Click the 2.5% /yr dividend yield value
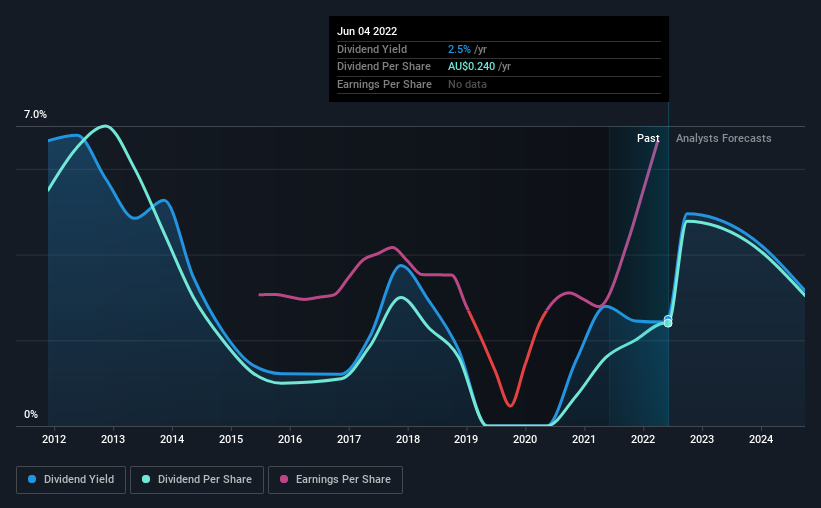 click(x=467, y=49)
